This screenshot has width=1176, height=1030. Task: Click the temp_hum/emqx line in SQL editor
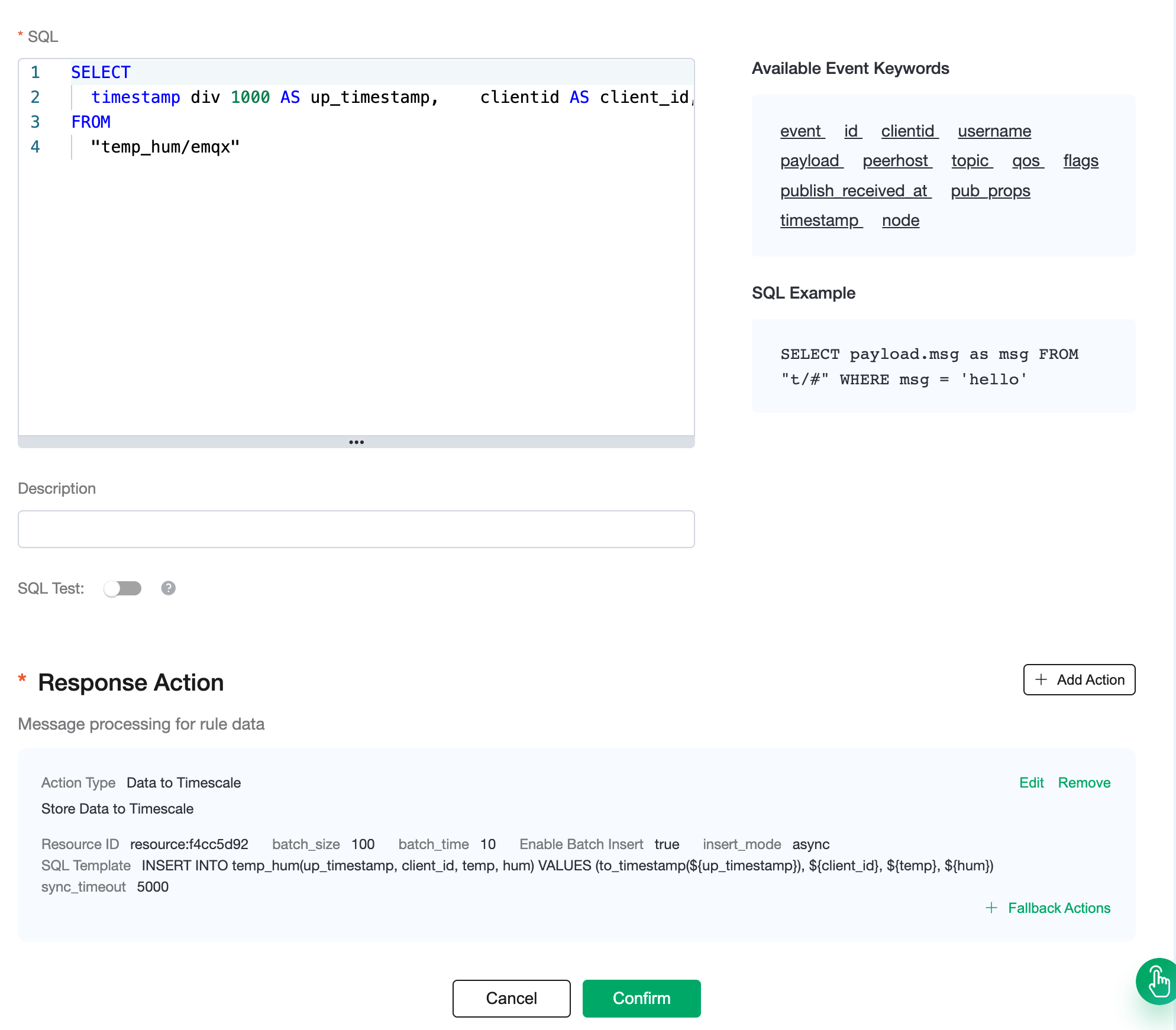click(165, 147)
